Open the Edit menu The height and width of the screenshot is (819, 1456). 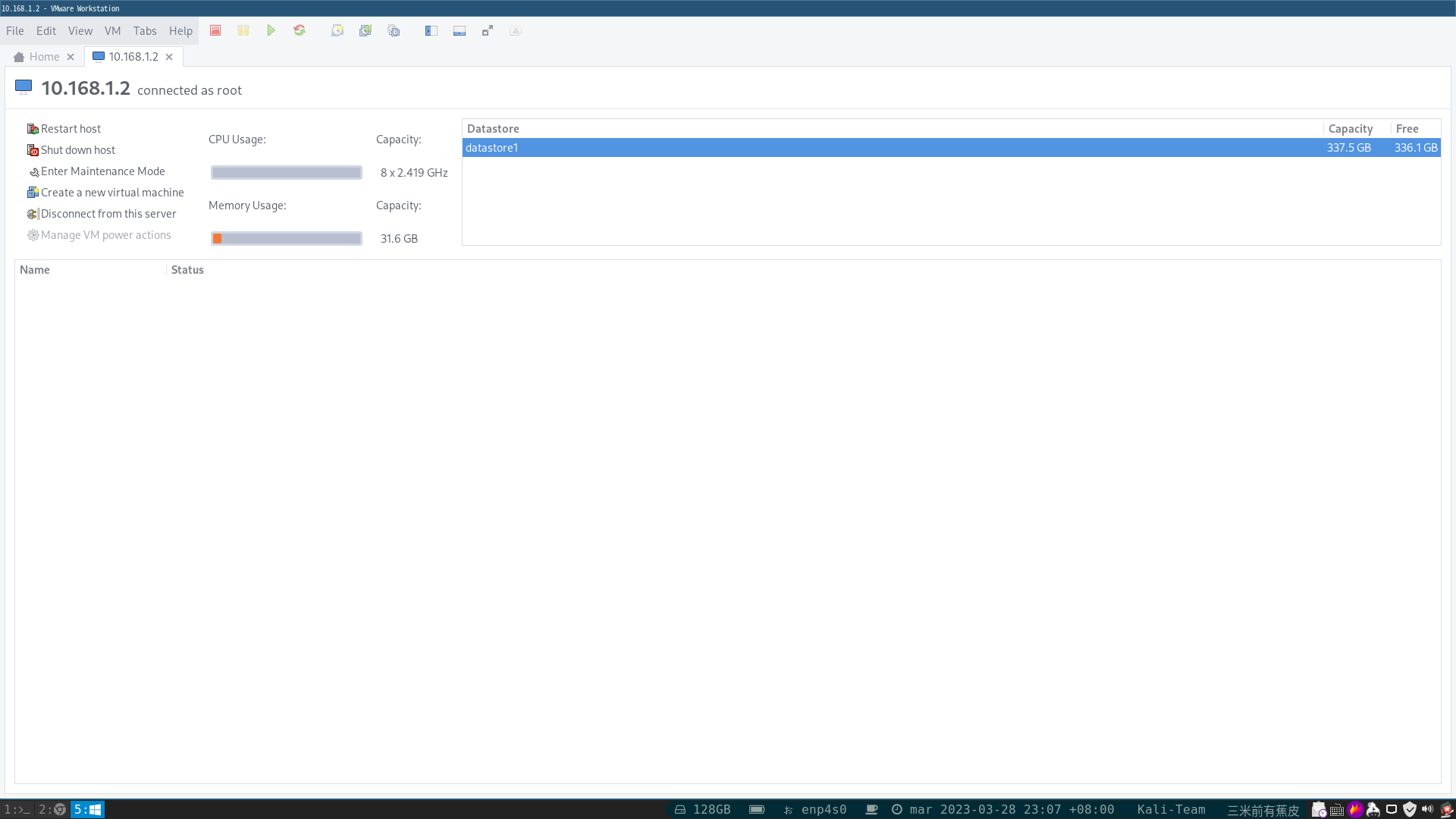pyautogui.click(x=46, y=31)
